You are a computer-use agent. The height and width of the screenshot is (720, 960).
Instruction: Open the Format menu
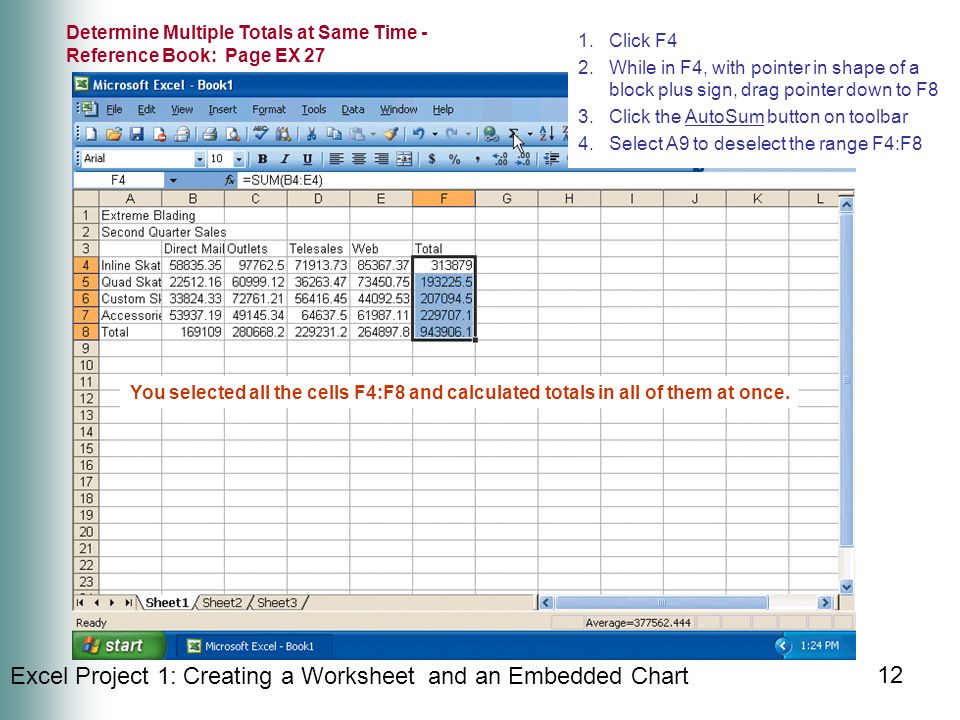coord(269,110)
